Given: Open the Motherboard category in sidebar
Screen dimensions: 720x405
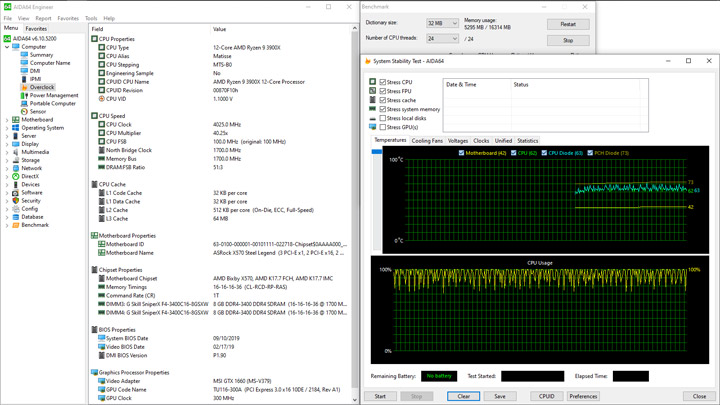Looking at the screenshot, I should [x=37, y=120].
